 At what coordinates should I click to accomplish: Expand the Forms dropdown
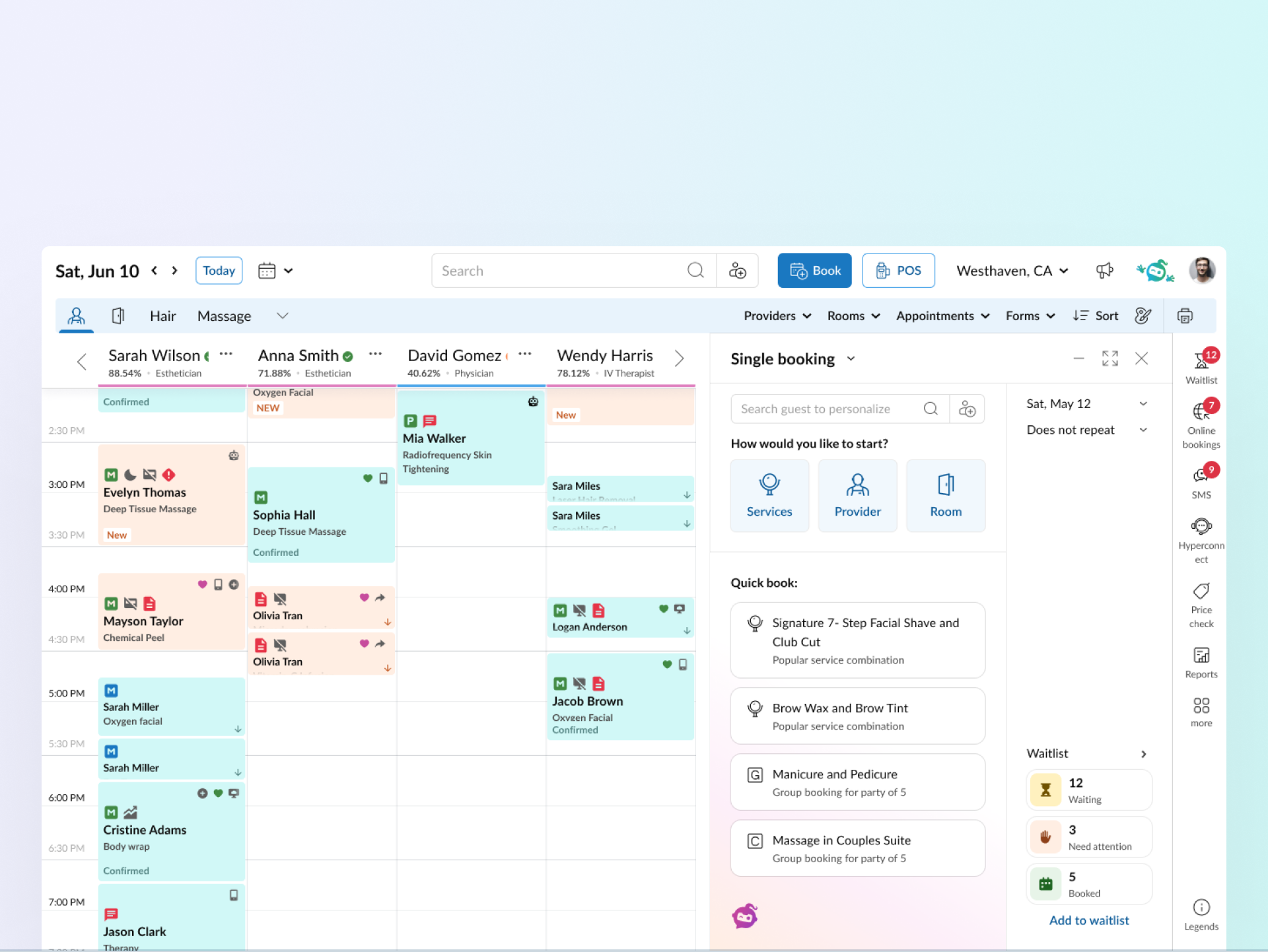tap(1030, 316)
